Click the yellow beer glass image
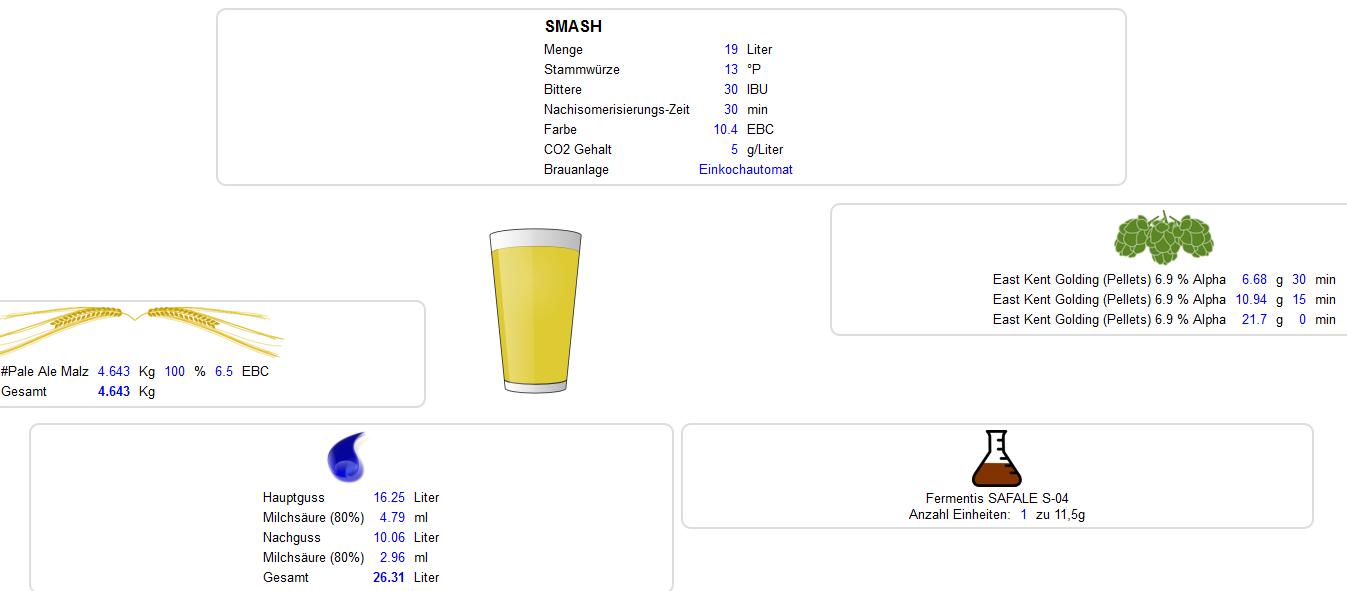The image size is (1347, 591). pyautogui.click(x=535, y=310)
